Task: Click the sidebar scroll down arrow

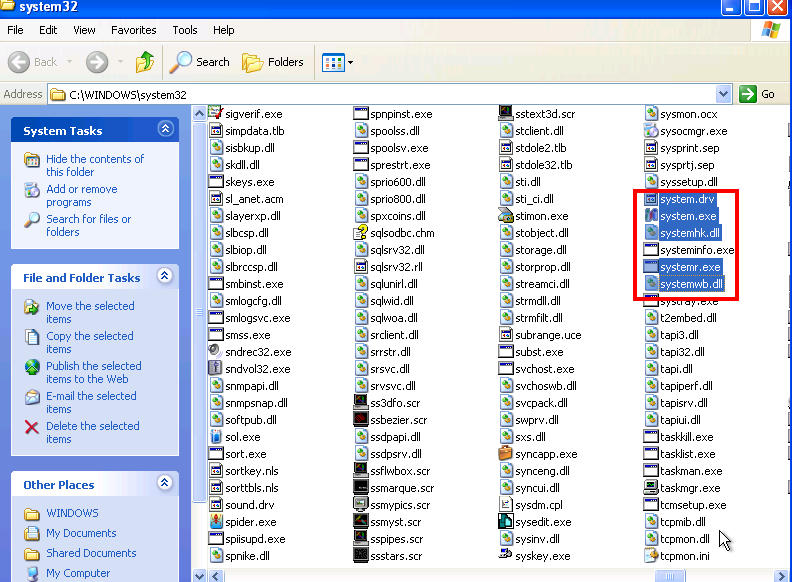Action: click(x=200, y=575)
